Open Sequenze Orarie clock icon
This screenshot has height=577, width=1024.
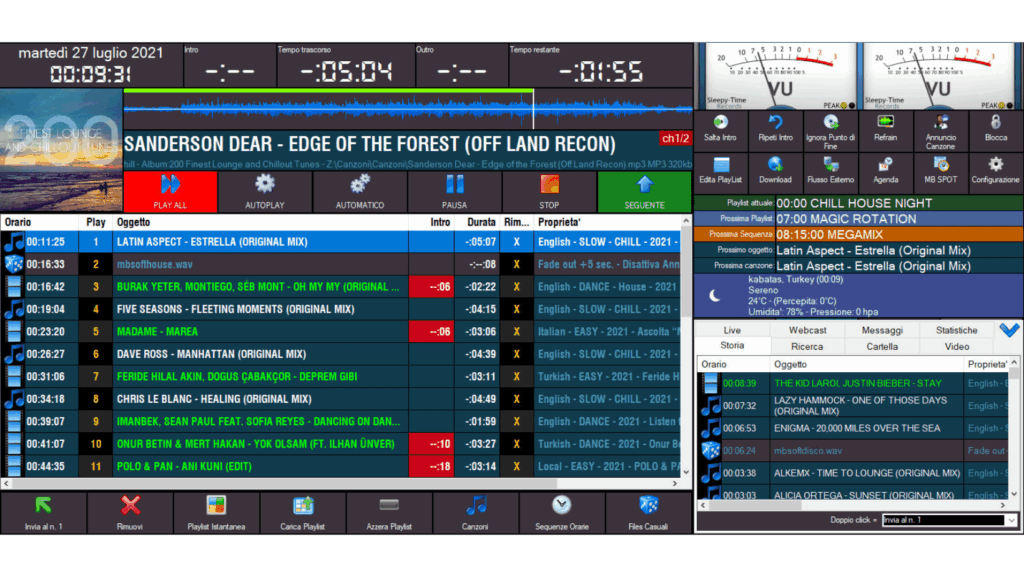tap(562, 506)
